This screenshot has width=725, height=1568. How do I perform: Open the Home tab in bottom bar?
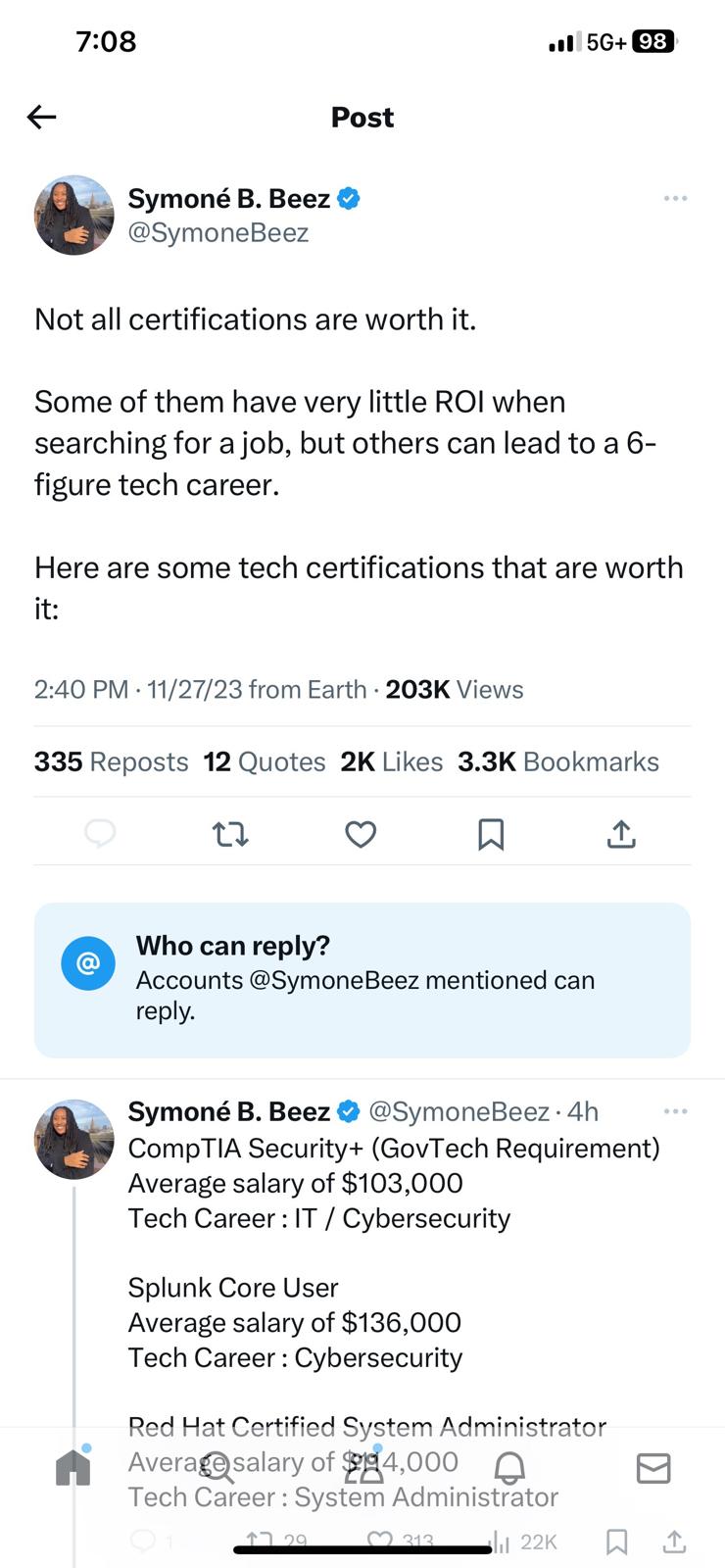click(73, 1467)
